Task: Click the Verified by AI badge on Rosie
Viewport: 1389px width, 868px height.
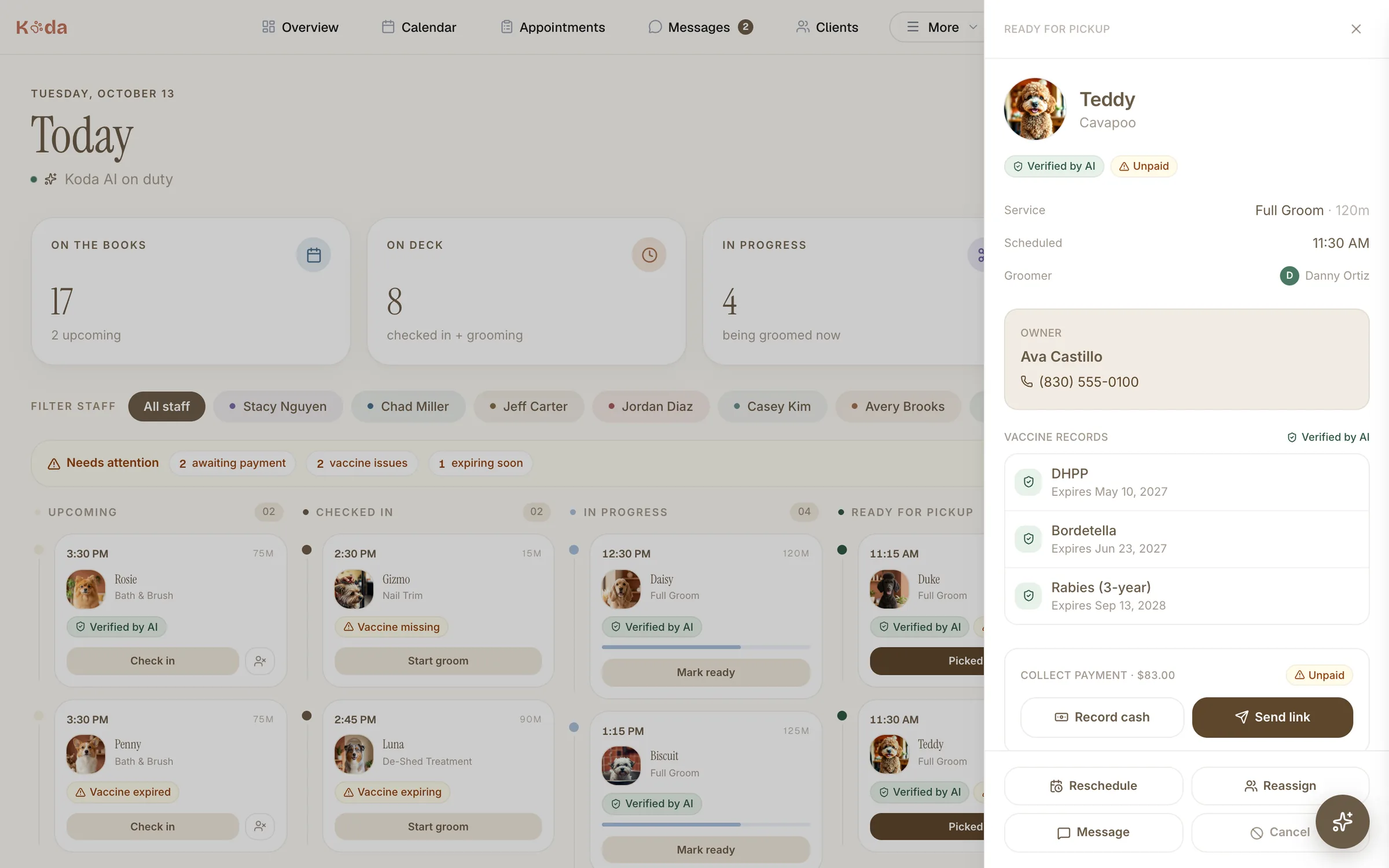Action: (116, 627)
